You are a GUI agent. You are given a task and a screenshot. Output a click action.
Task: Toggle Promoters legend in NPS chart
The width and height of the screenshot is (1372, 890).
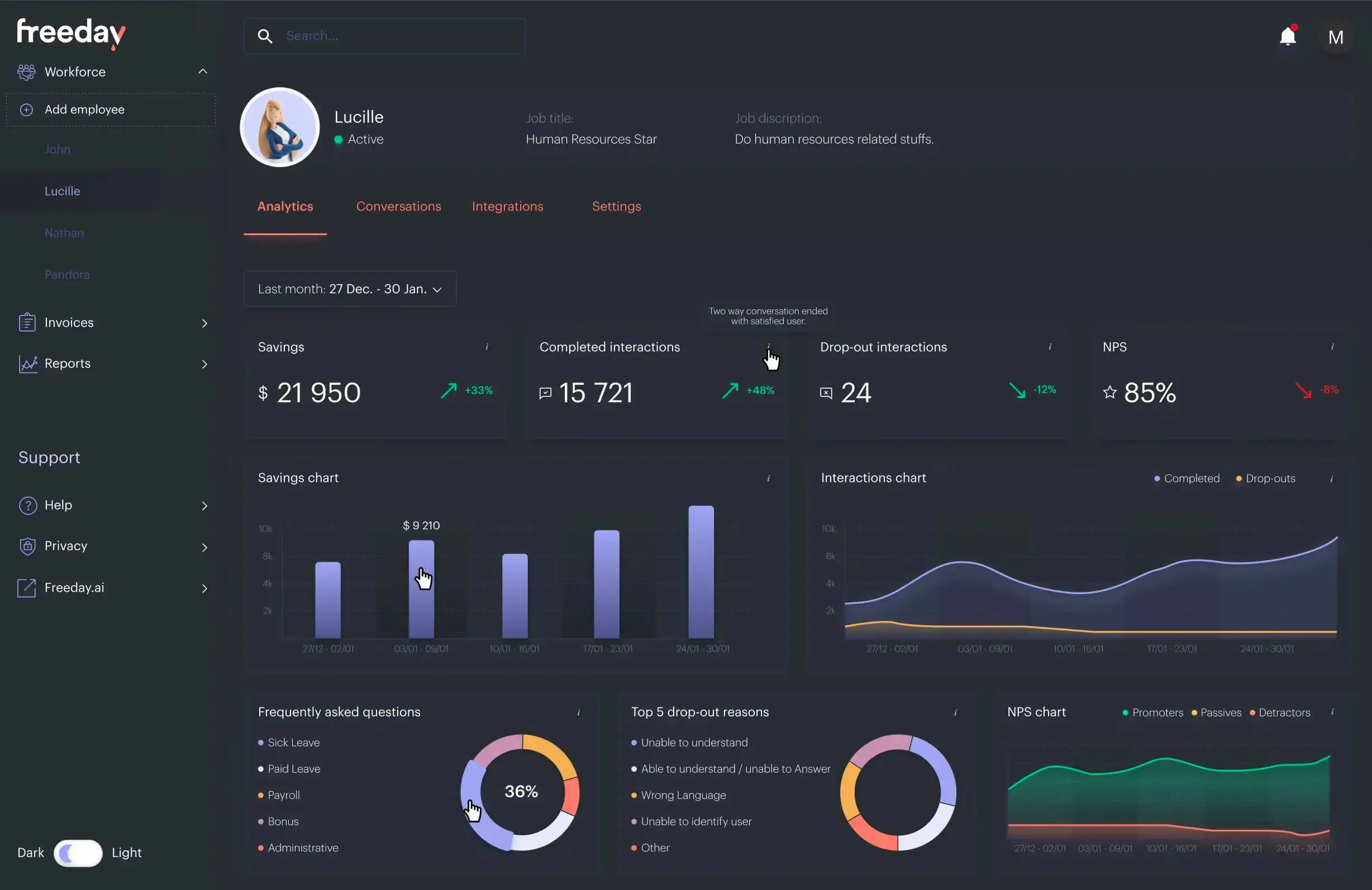click(1152, 712)
